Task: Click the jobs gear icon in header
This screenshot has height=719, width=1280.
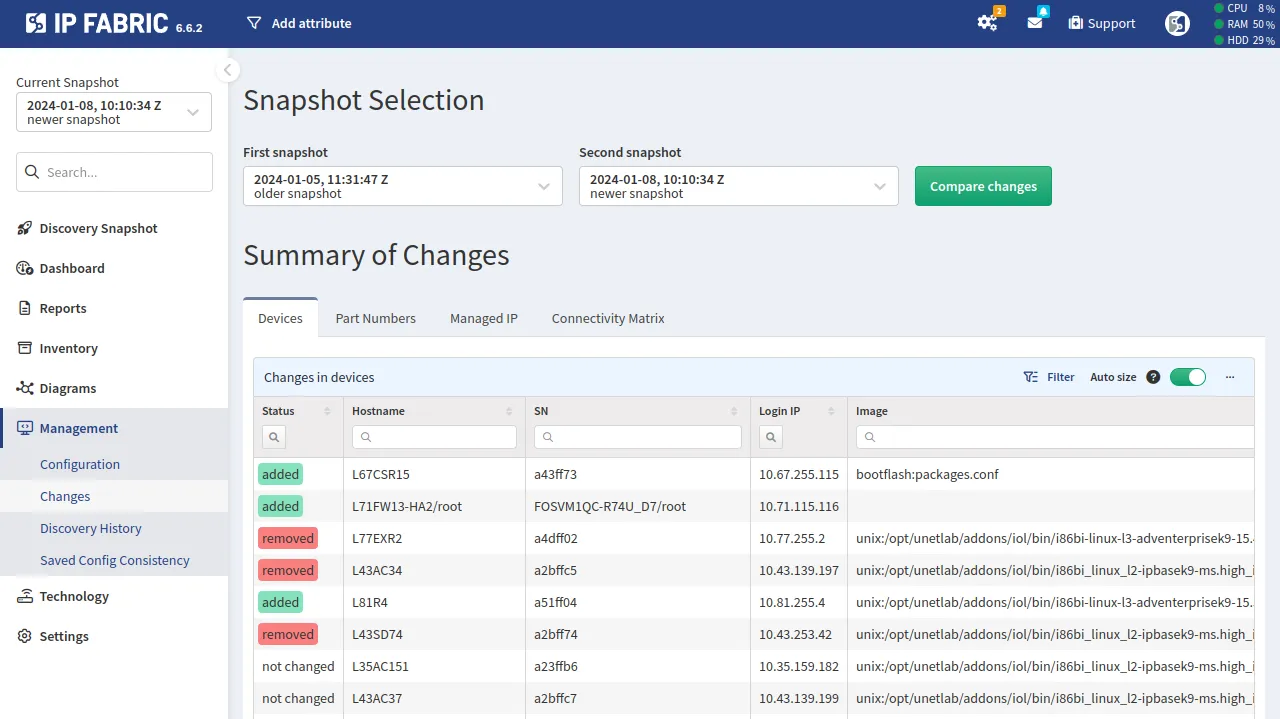Action: pyautogui.click(x=988, y=23)
